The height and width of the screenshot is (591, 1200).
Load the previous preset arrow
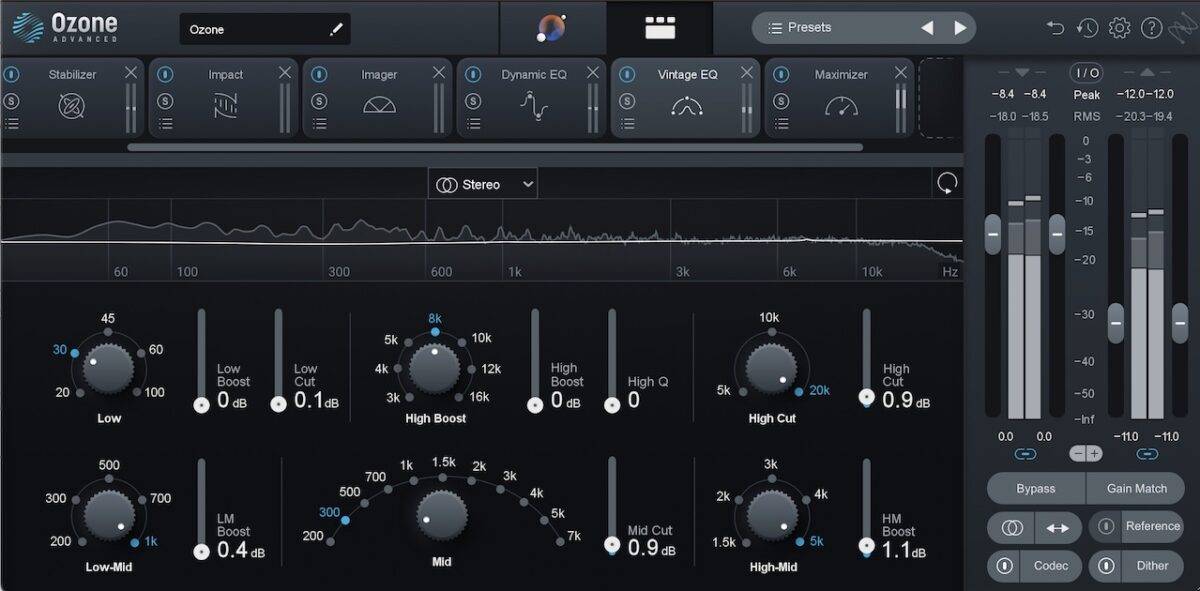tap(927, 28)
